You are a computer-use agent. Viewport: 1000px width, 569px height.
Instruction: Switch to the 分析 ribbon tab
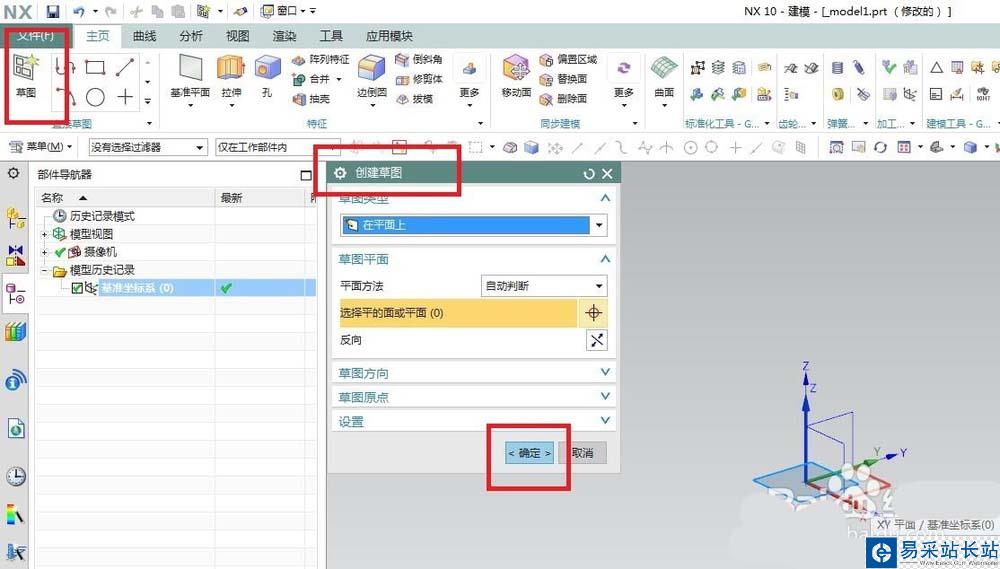pyautogui.click(x=191, y=36)
